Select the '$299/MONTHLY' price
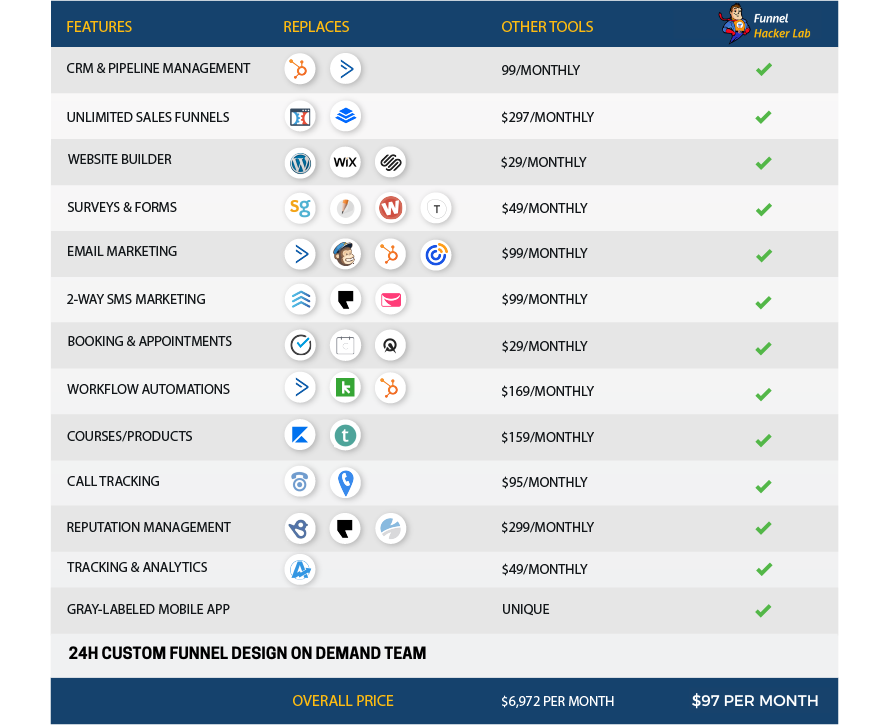Viewport: 870px width, 725px height. tap(548, 527)
